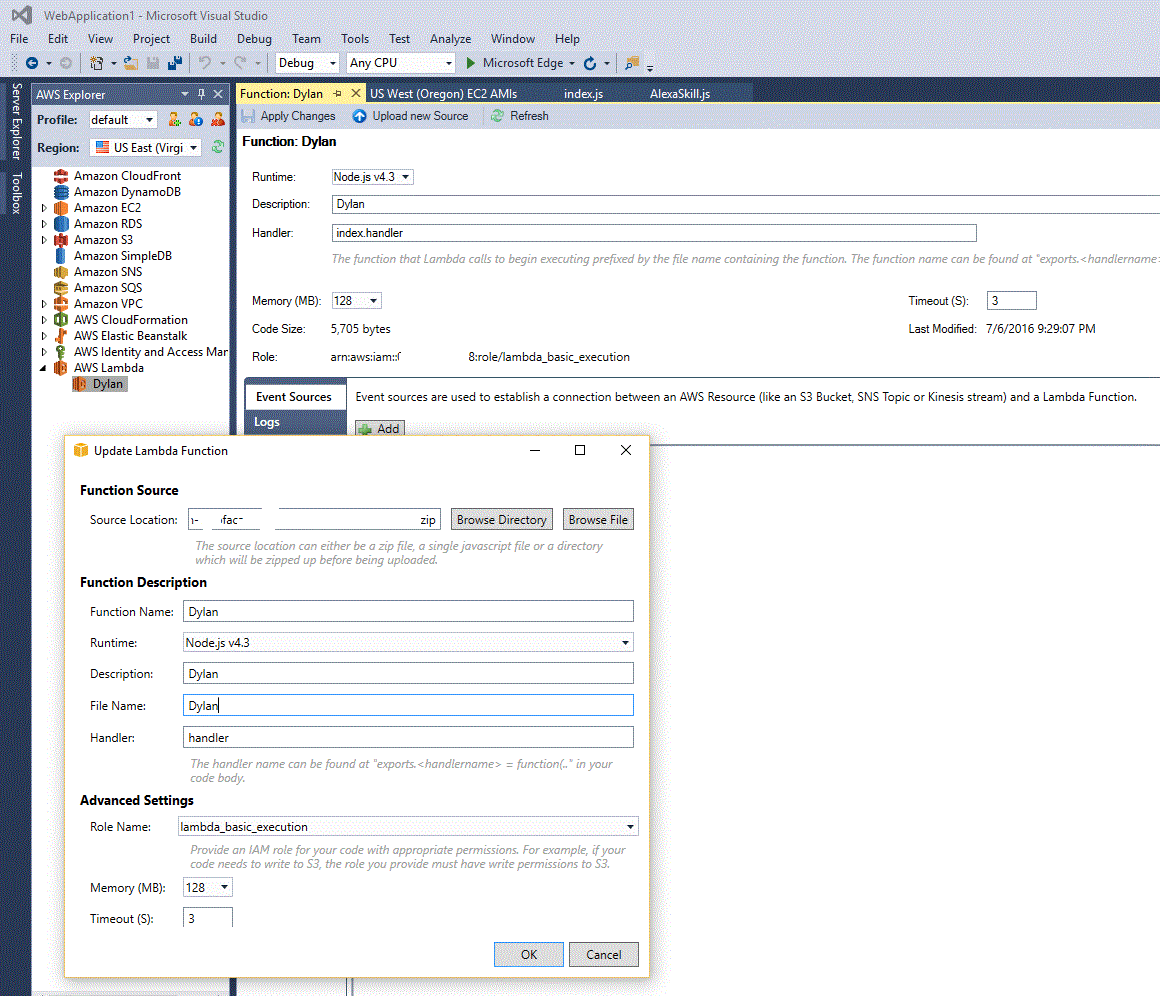Select the Event Sources side tab
Image resolution: width=1160 pixels, height=996 pixels.
(x=295, y=397)
